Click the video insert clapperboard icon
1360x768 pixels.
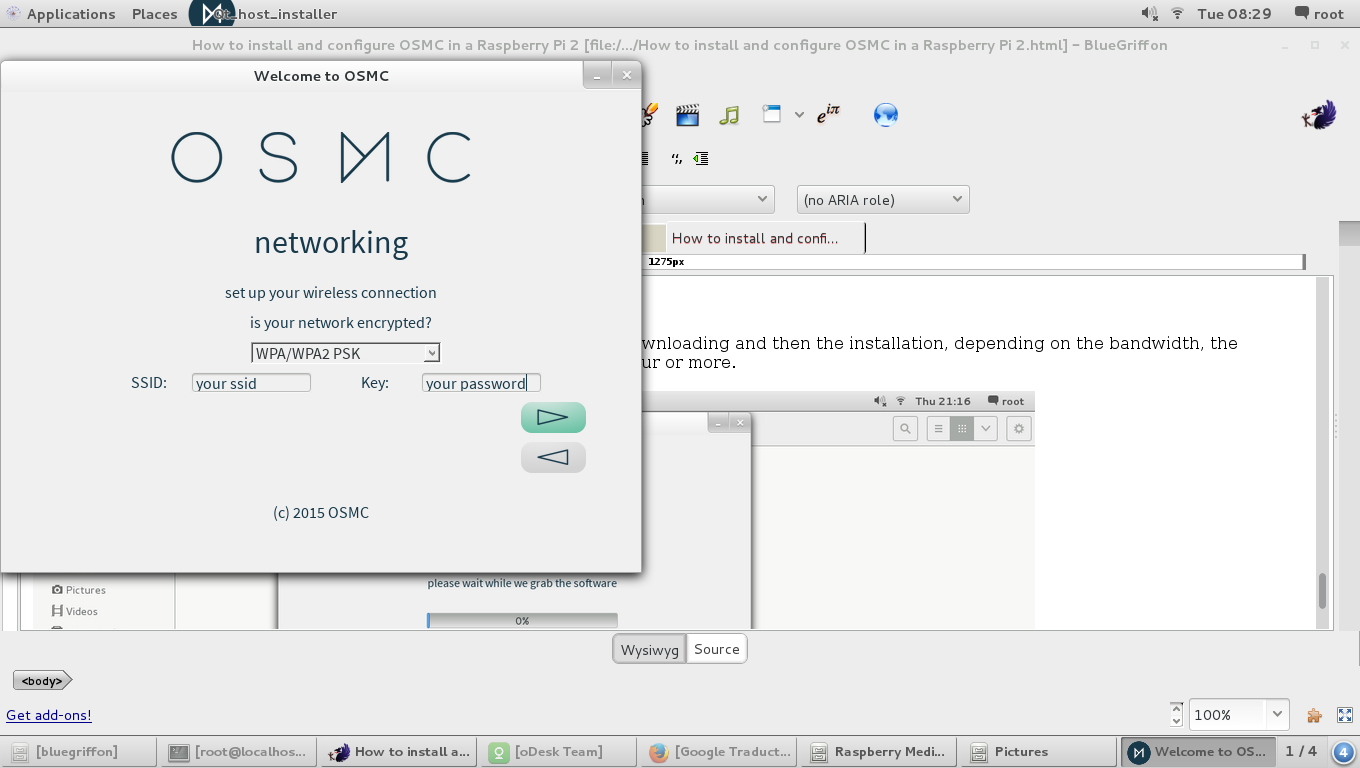click(687, 115)
